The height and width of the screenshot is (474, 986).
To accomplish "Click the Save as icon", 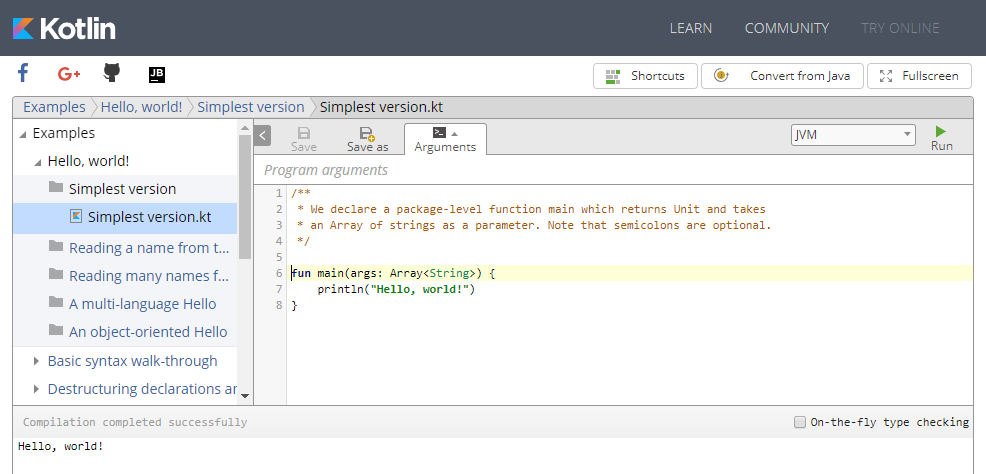I will click(367, 133).
